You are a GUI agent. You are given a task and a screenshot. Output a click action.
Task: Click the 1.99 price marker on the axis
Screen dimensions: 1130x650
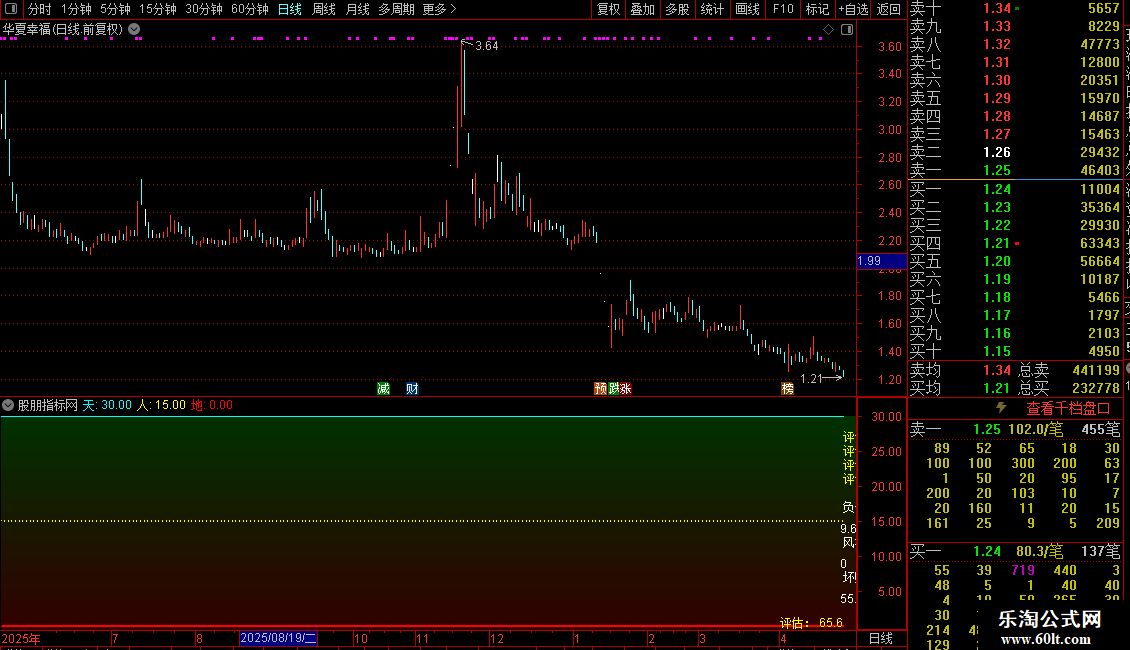(881, 261)
